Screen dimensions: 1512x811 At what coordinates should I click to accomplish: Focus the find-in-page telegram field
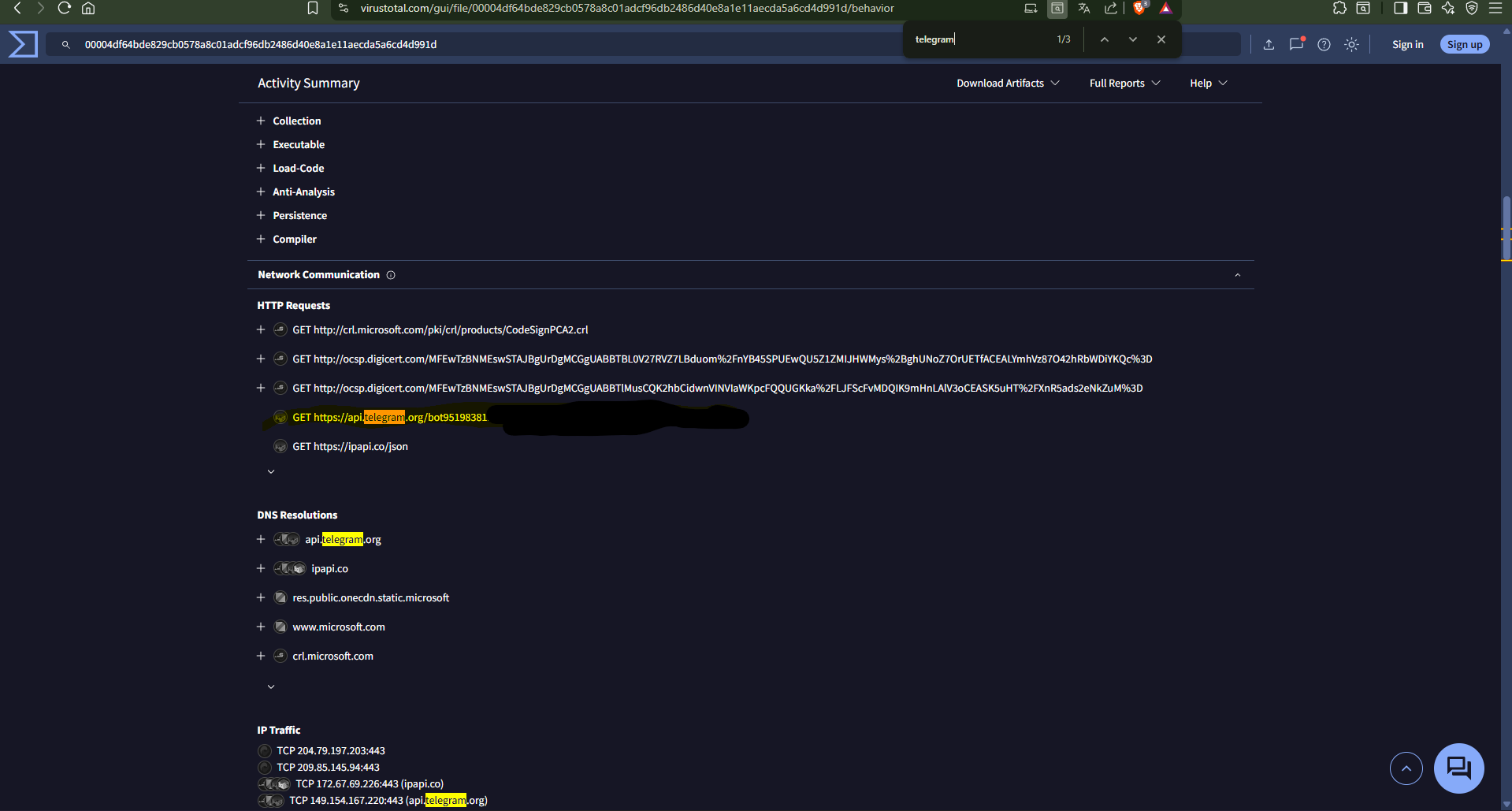pos(979,39)
